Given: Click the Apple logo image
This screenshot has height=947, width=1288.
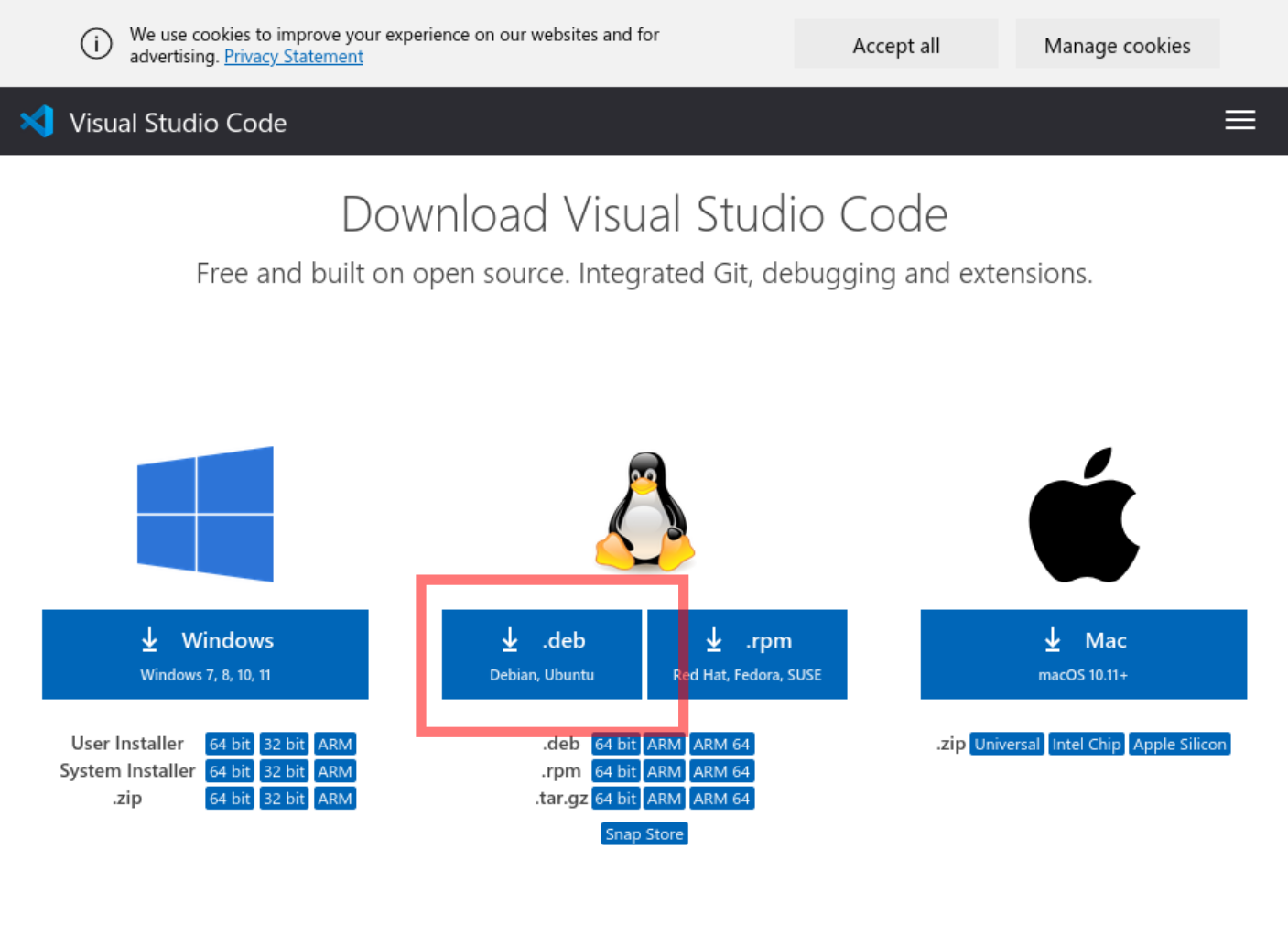Looking at the screenshot, I should coord(1084,516).
